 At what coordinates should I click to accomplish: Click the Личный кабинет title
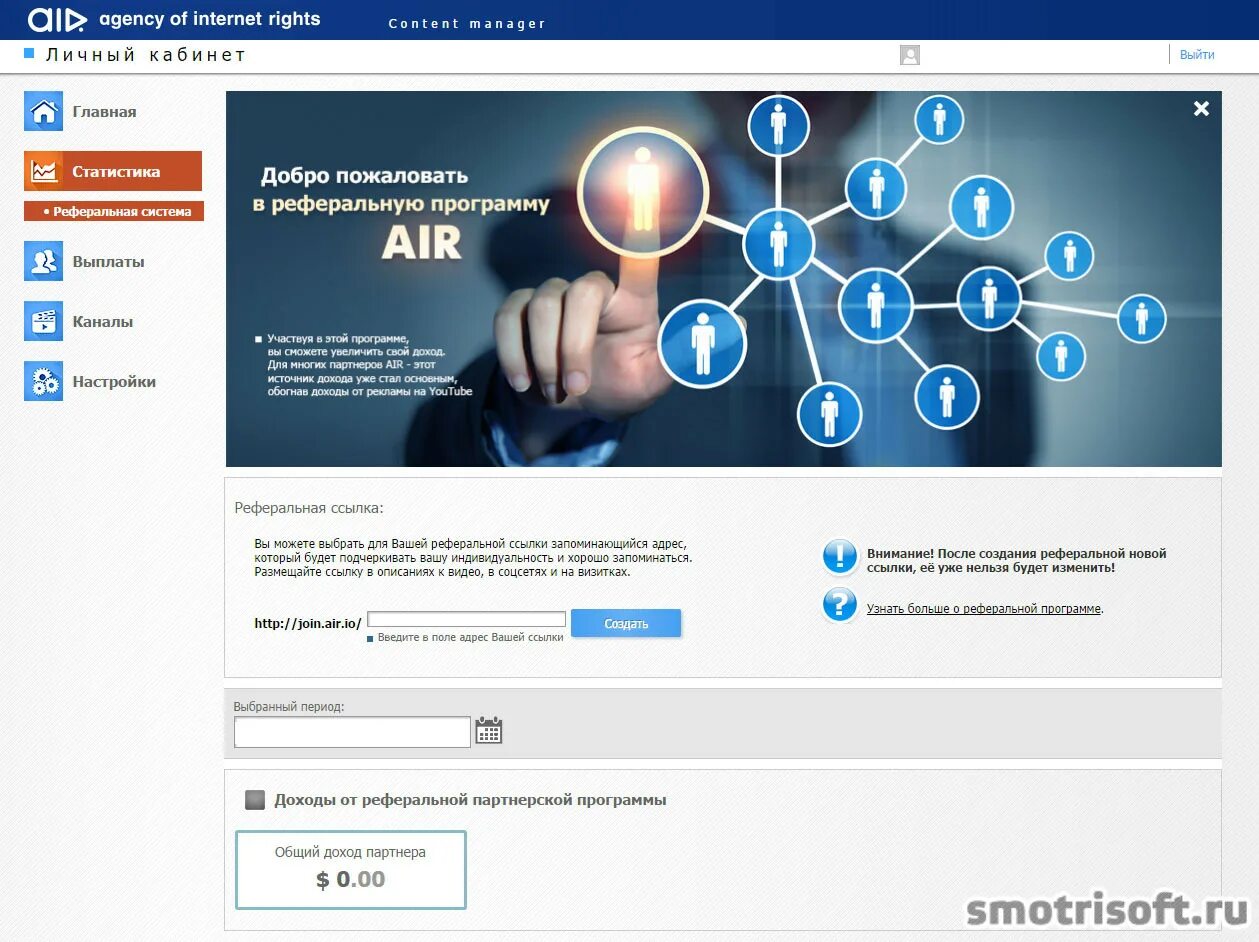coord(146,55)
